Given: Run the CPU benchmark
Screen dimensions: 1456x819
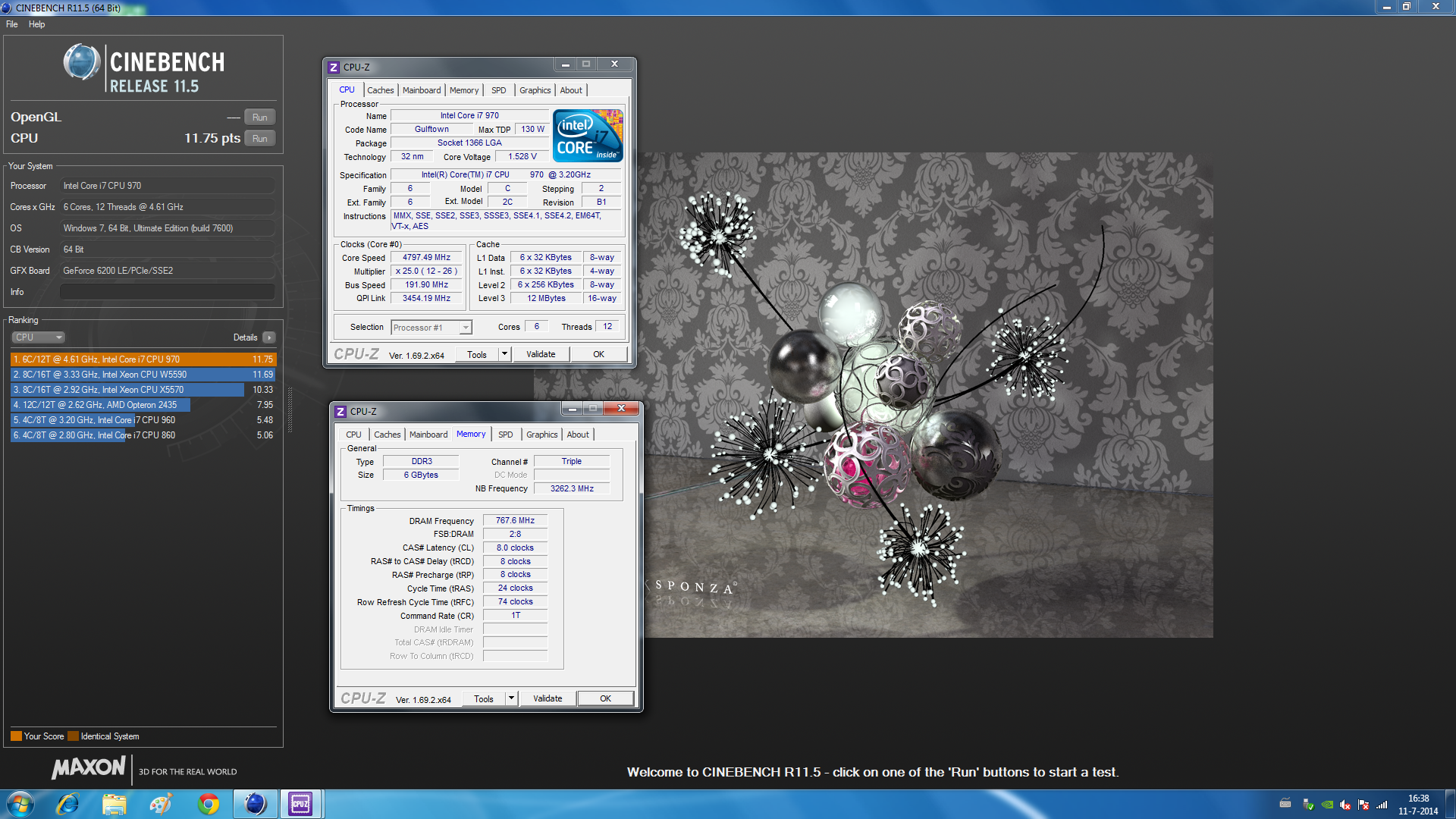Looking at the screenshot, I should pyautogui.click(x=260, y=139).
